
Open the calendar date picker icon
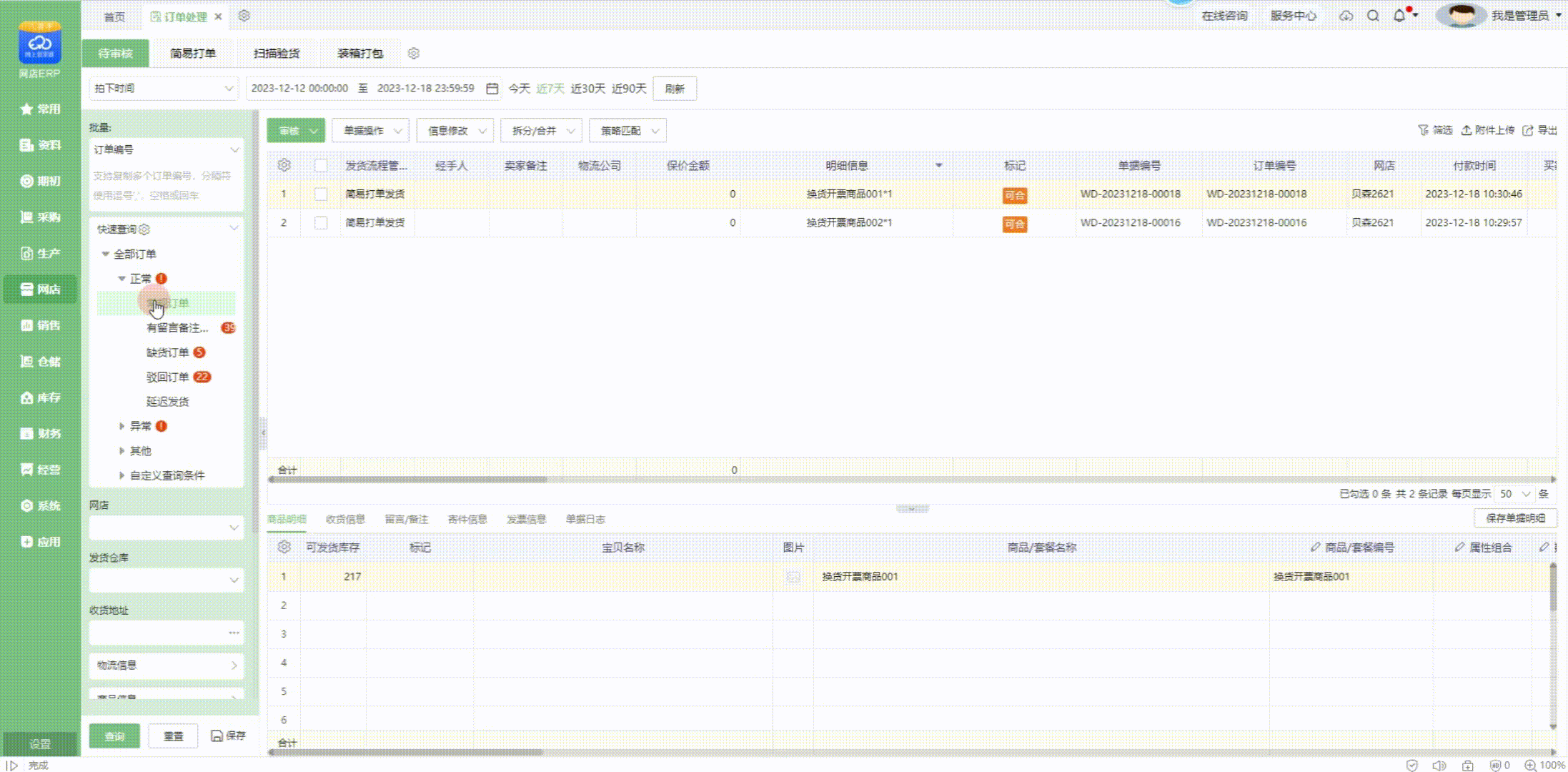tap(492, 89)
